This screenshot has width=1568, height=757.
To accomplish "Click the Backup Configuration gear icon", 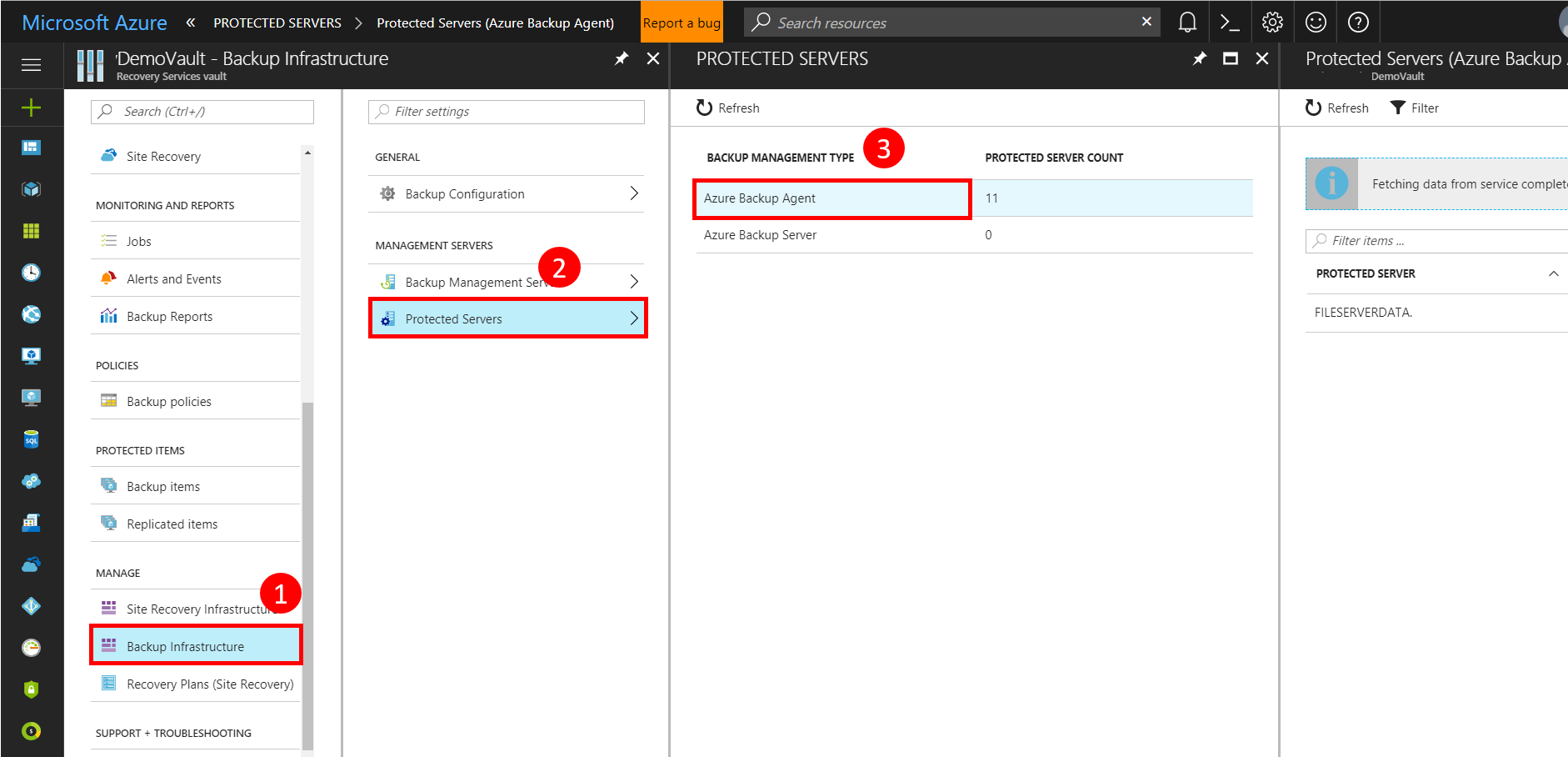I will coord(387,193).
